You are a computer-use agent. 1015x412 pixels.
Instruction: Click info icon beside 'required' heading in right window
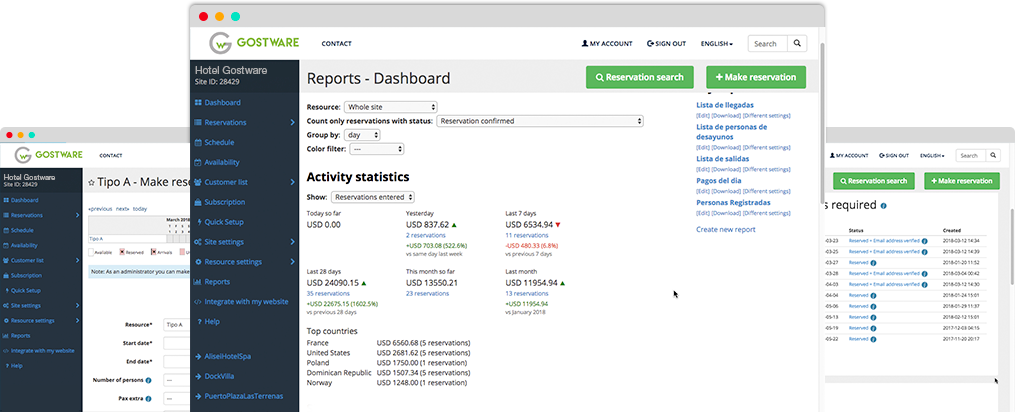(884, 205)
